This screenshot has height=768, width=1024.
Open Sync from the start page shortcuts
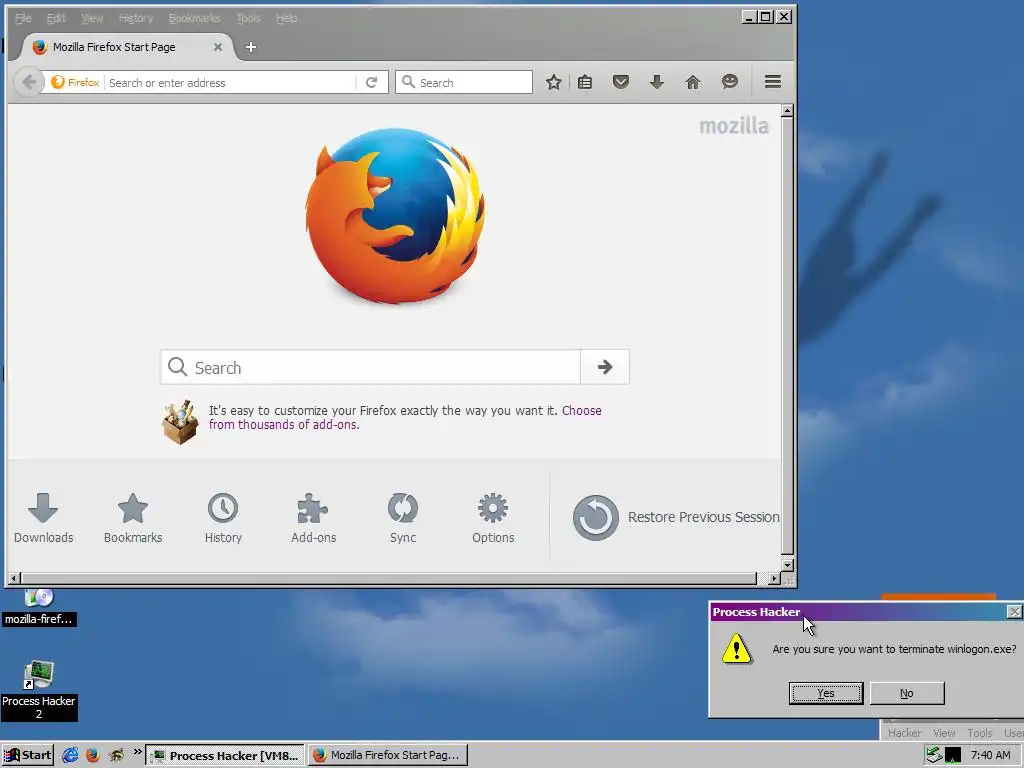(x=403, y=519)
